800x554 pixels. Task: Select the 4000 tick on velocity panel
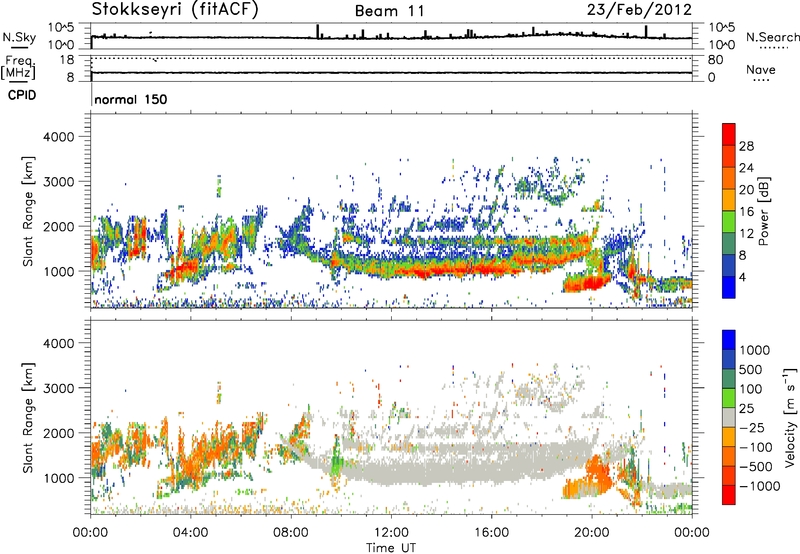[59, 343]
